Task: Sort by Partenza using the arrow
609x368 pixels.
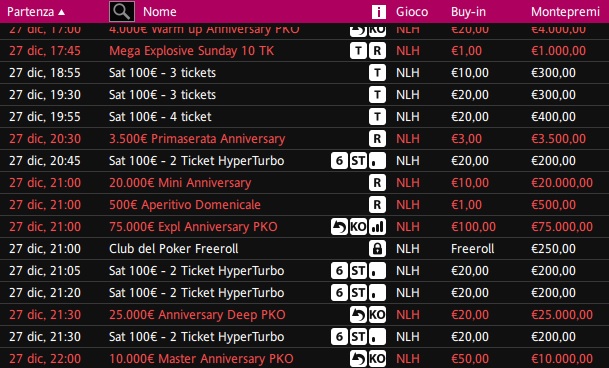Action: (x=61, y=12)
